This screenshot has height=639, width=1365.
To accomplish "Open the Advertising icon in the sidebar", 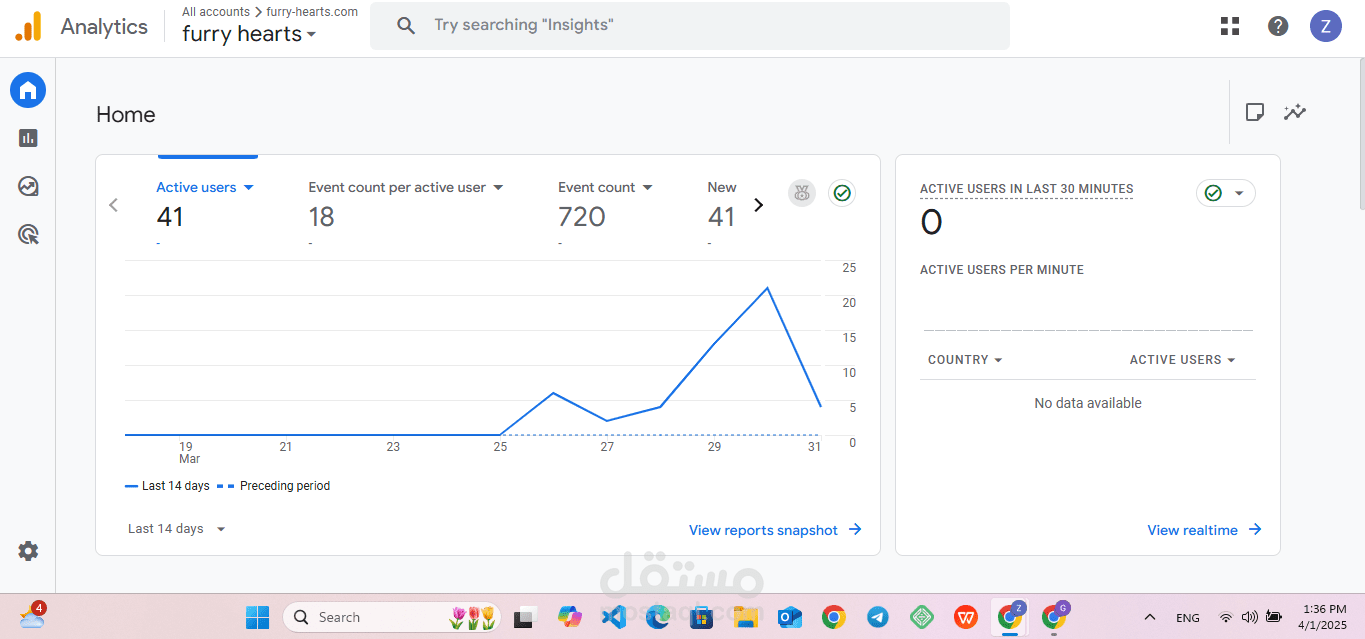I will click(x=28, y=234).
